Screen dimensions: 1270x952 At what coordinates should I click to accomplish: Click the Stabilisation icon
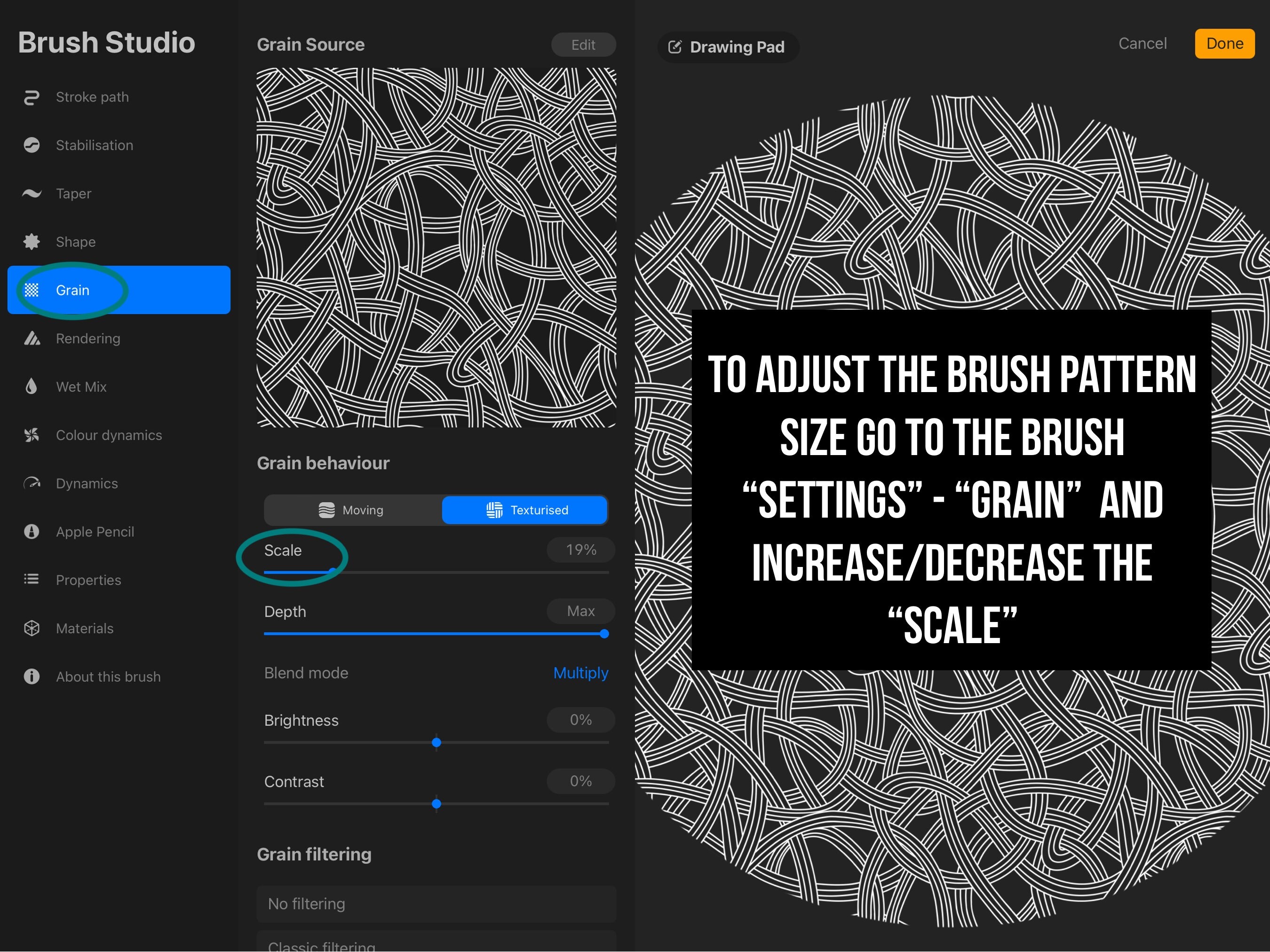point(32,145)
